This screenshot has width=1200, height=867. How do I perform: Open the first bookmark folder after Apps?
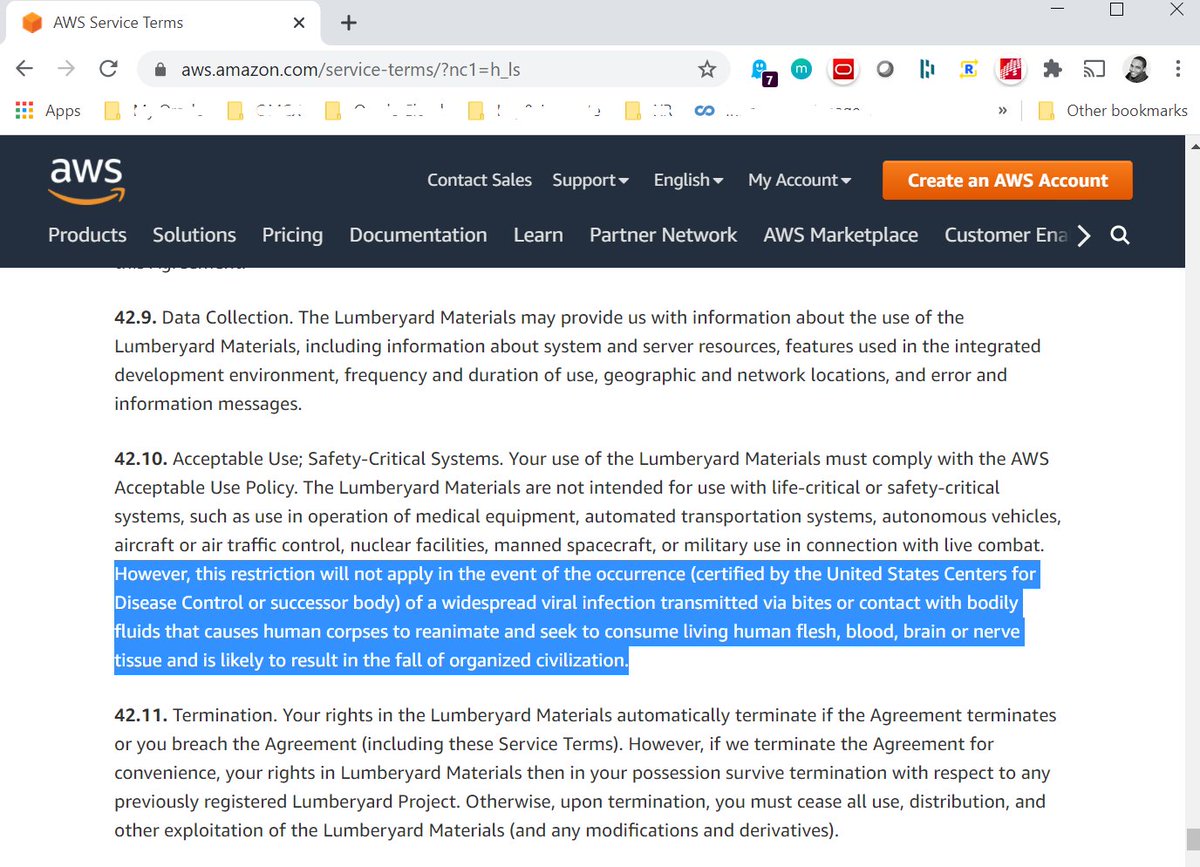[153, 110]
